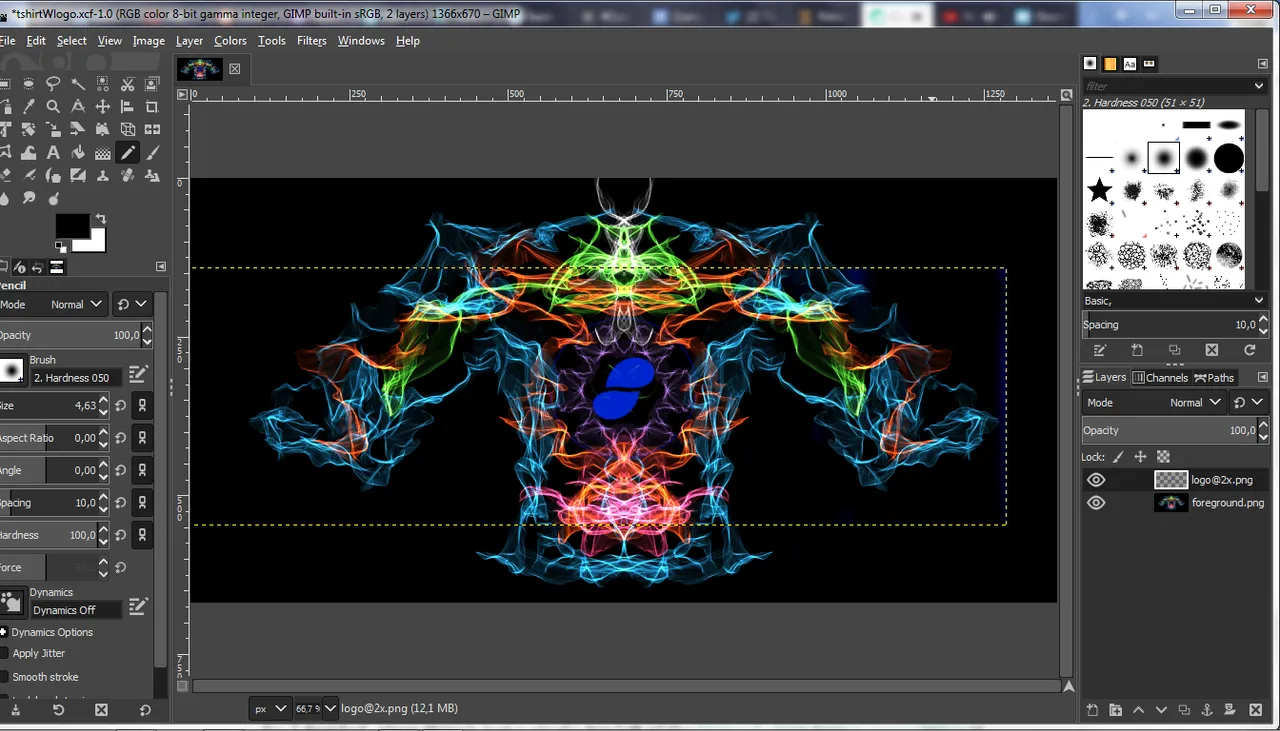The image size is (1280, 731).
Task: Select the Zoom magnifier tool
Action: pyautogui.click(x=53, y=107)
